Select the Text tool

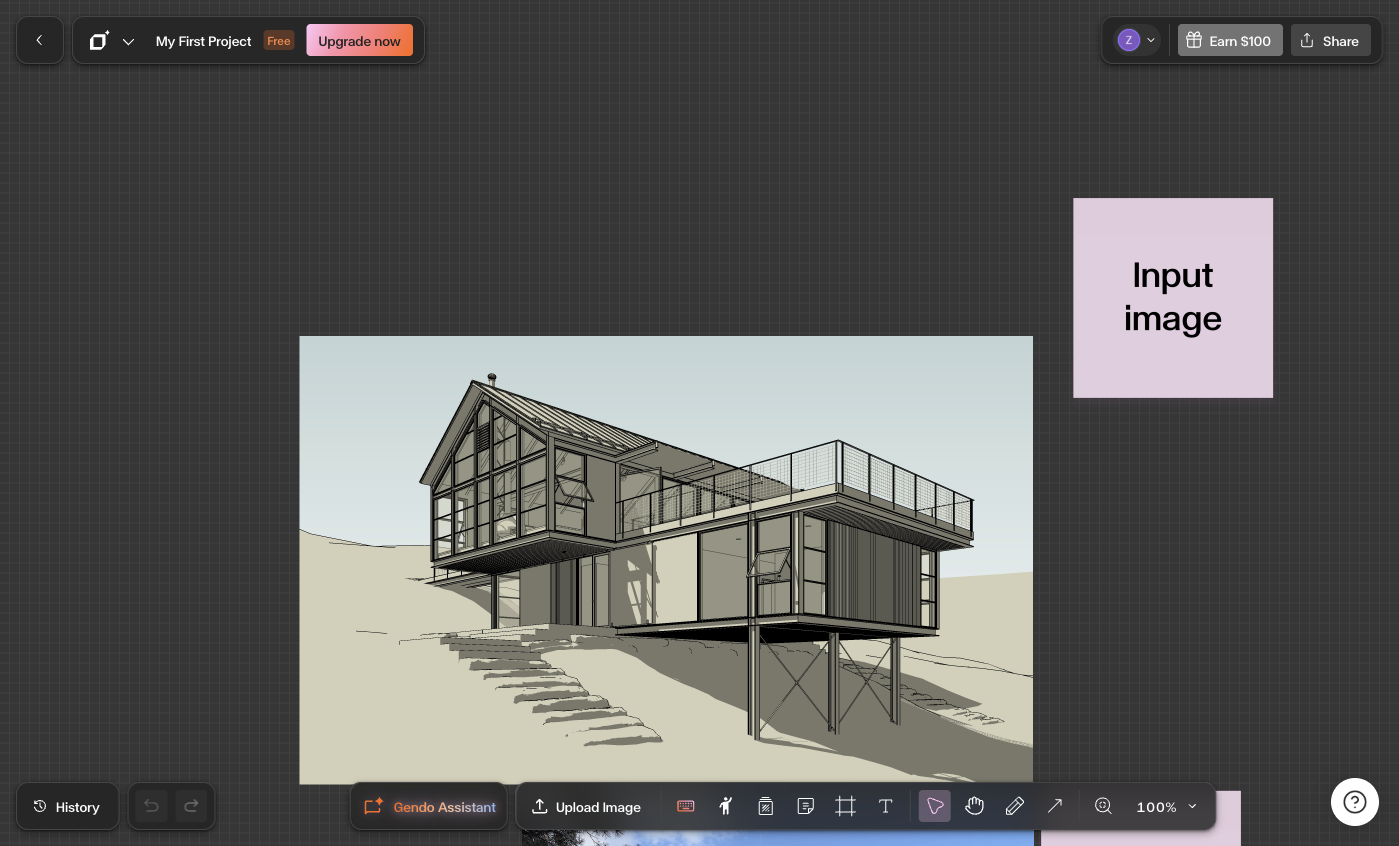[x=886, y=806]
